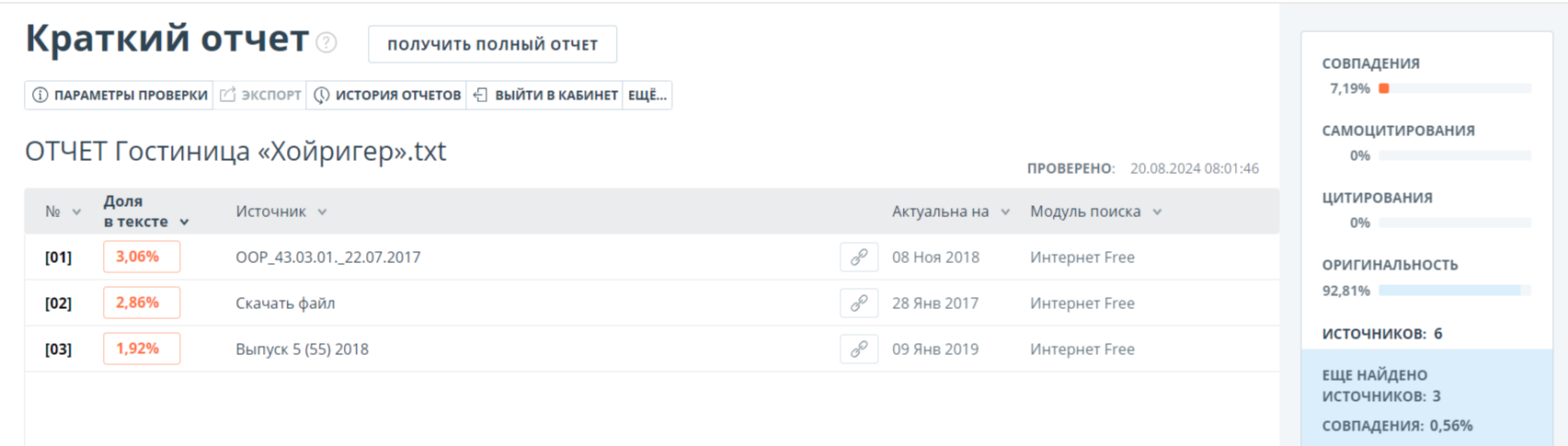The image size is (1568, 446).
Task: Expand the Источник column sort arrow
Action: pos(322,212)
